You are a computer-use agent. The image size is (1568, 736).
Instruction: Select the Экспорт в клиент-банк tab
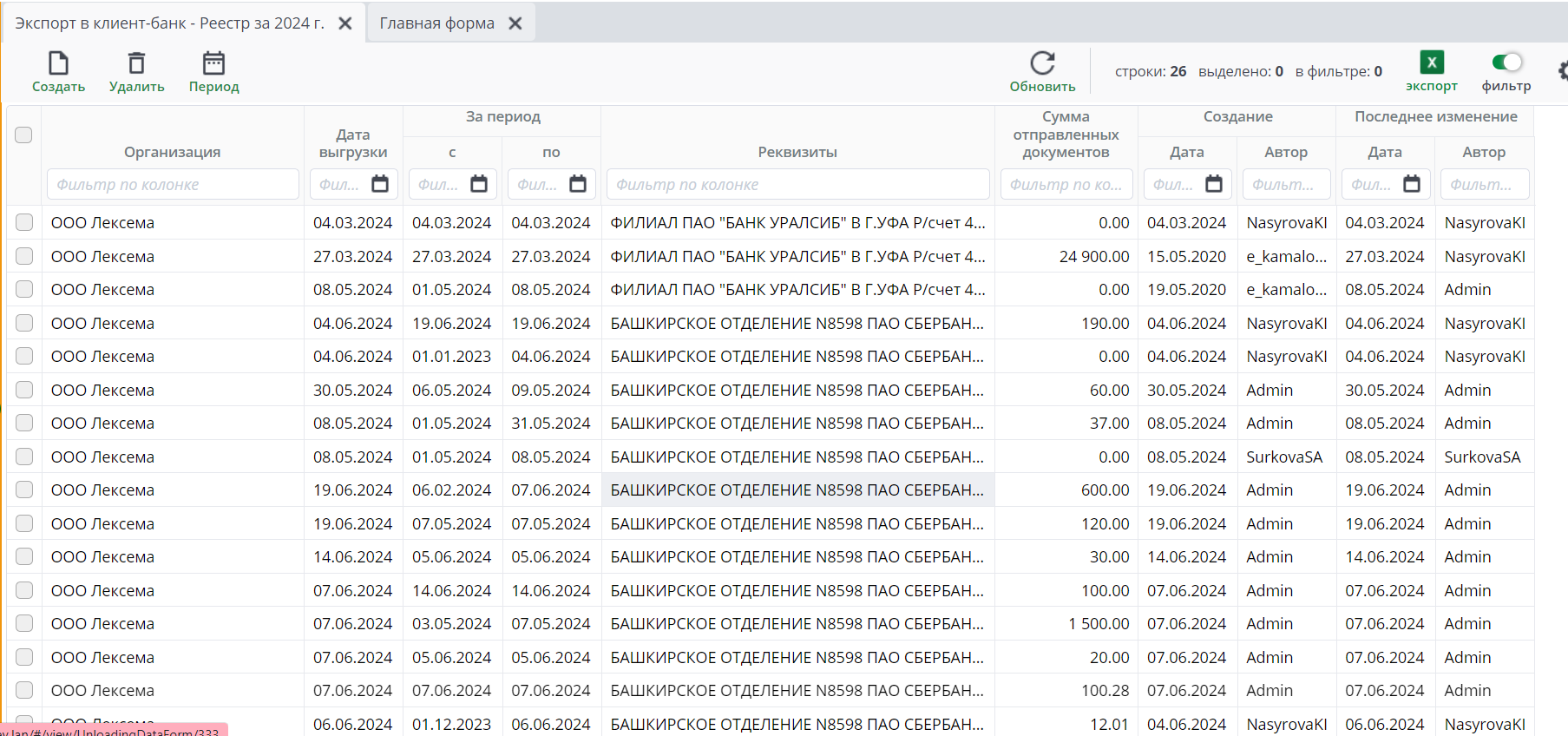pos(169,23)
